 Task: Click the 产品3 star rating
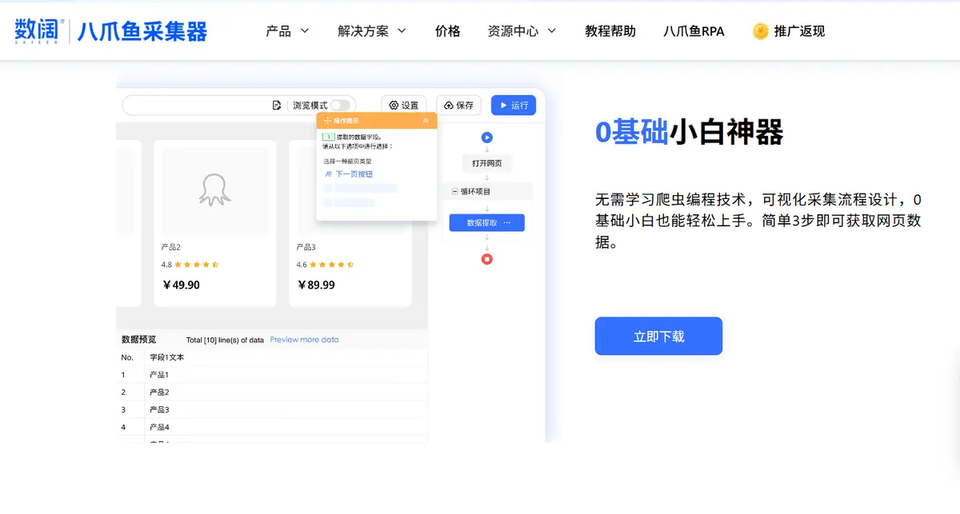point(332,264)
